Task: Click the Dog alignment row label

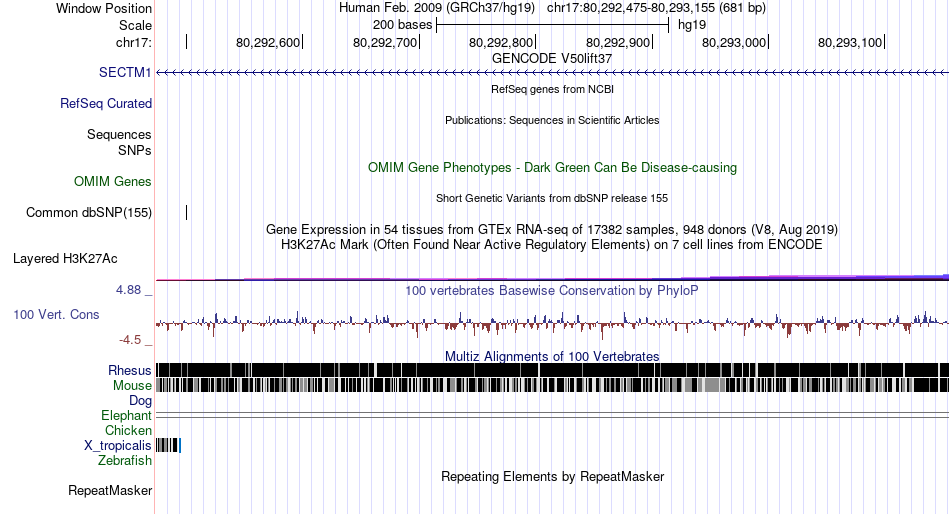Action: click(140, 401)
